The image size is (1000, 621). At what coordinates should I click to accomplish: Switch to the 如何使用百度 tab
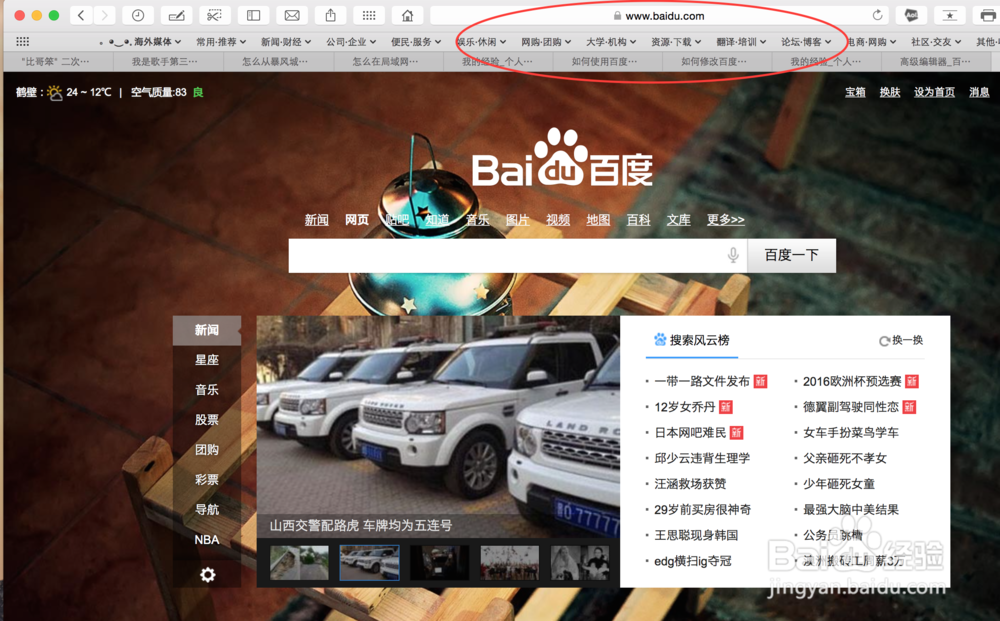[607, 61]
